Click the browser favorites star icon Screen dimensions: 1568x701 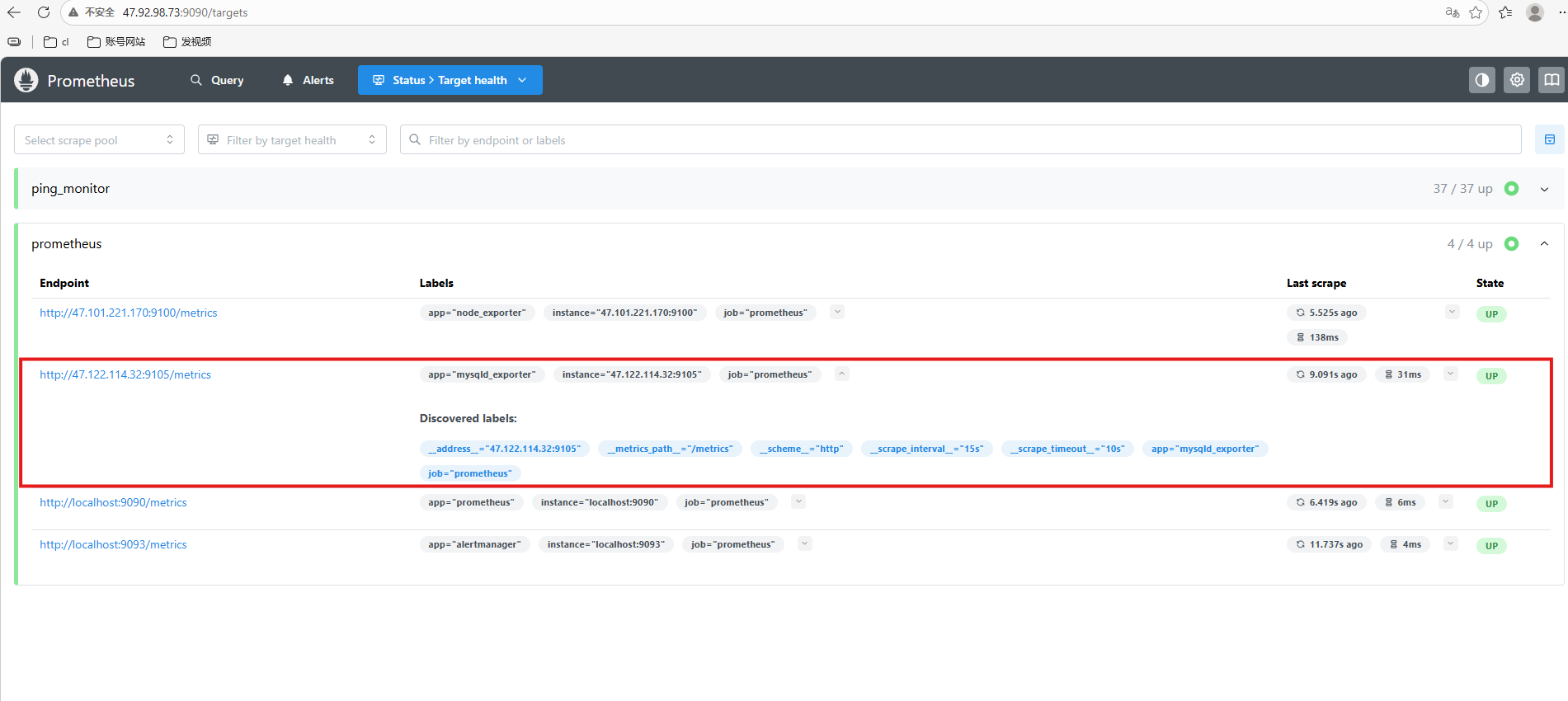(1476, 12)
